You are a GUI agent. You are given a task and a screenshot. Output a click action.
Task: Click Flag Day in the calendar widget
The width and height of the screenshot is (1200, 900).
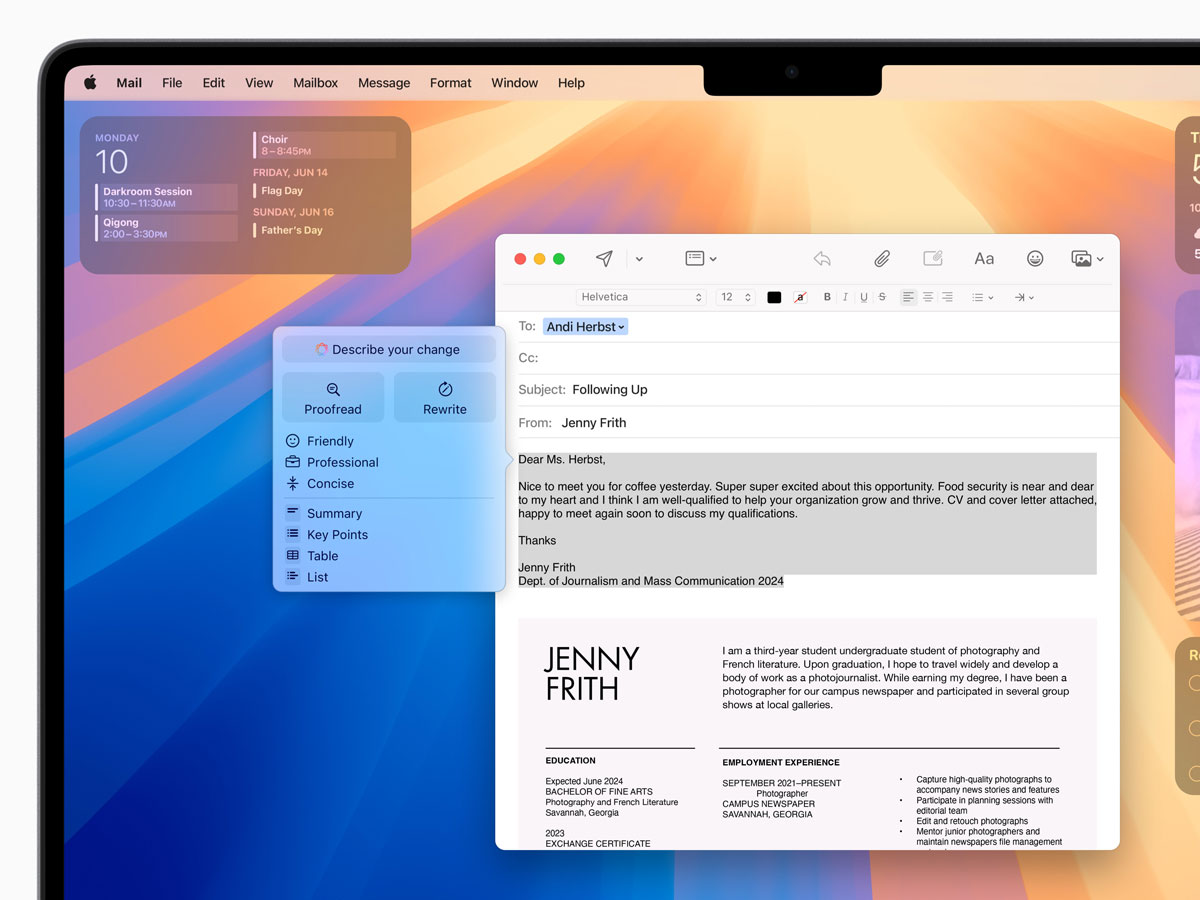tap(282, 190)
